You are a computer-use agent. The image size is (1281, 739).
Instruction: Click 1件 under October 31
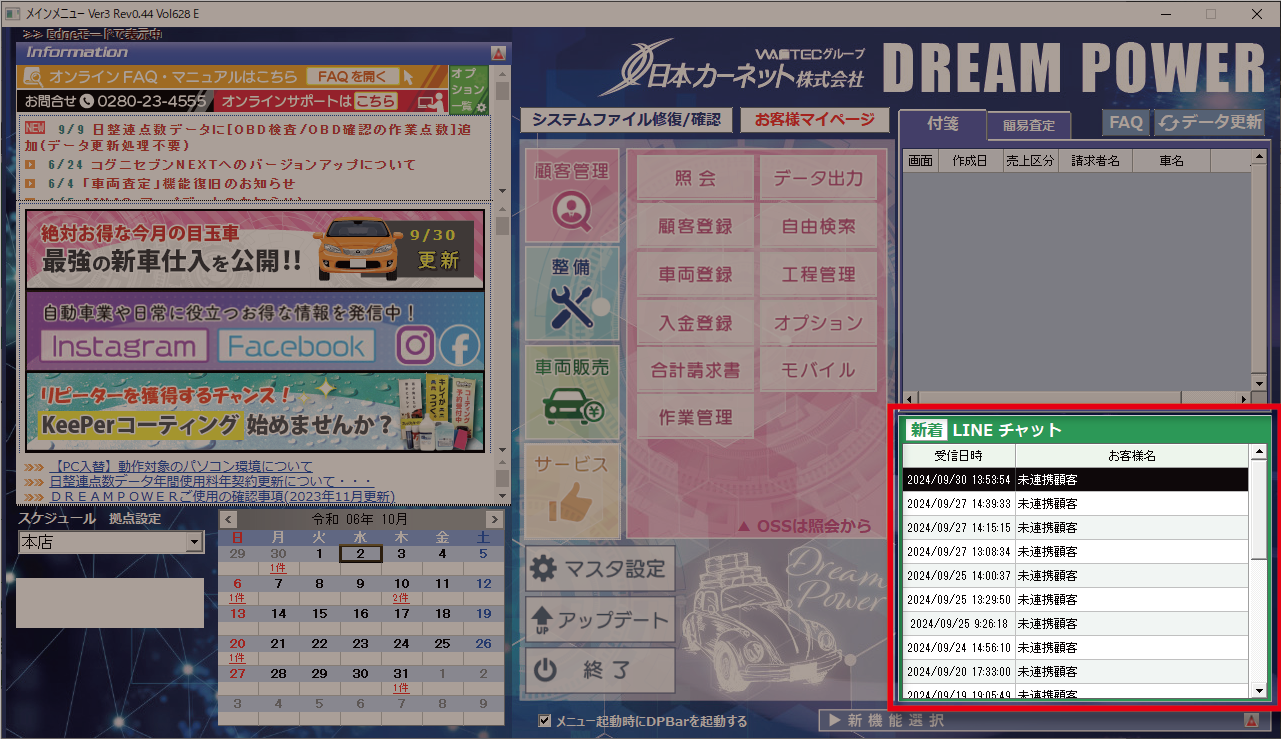point(401,688)
